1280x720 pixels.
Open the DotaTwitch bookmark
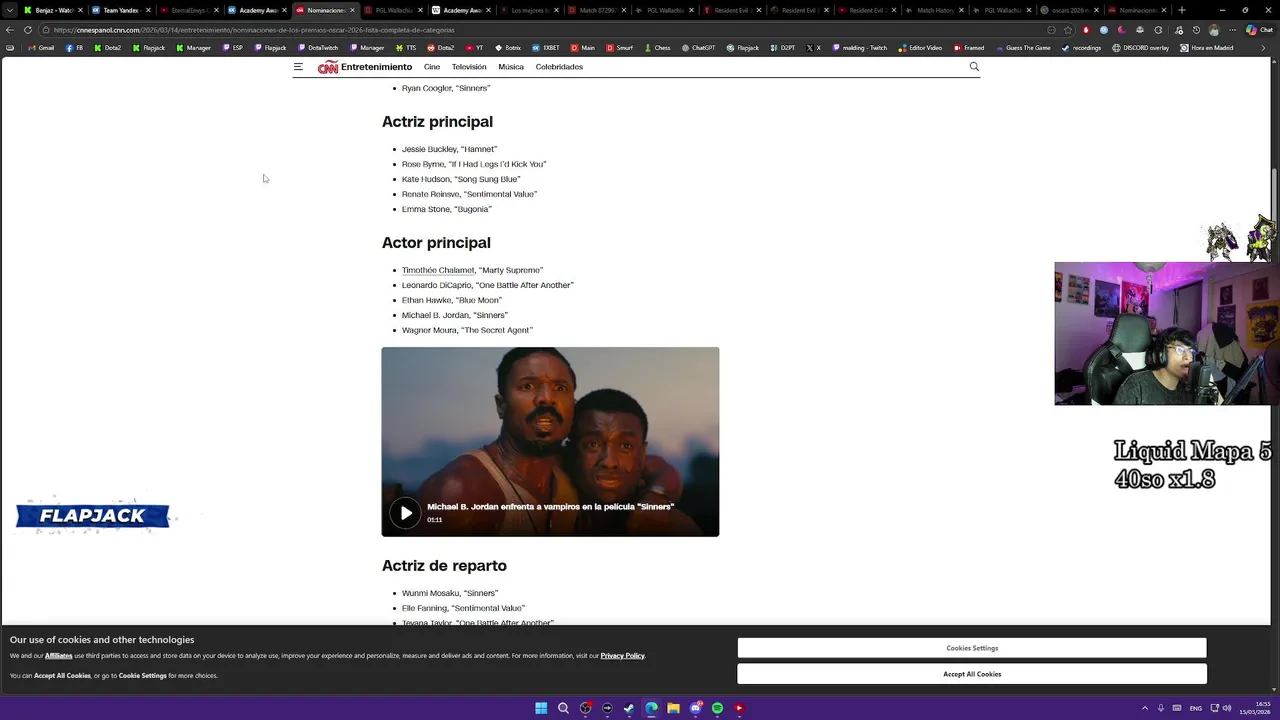pyautogui.click(x=317, y=48)
